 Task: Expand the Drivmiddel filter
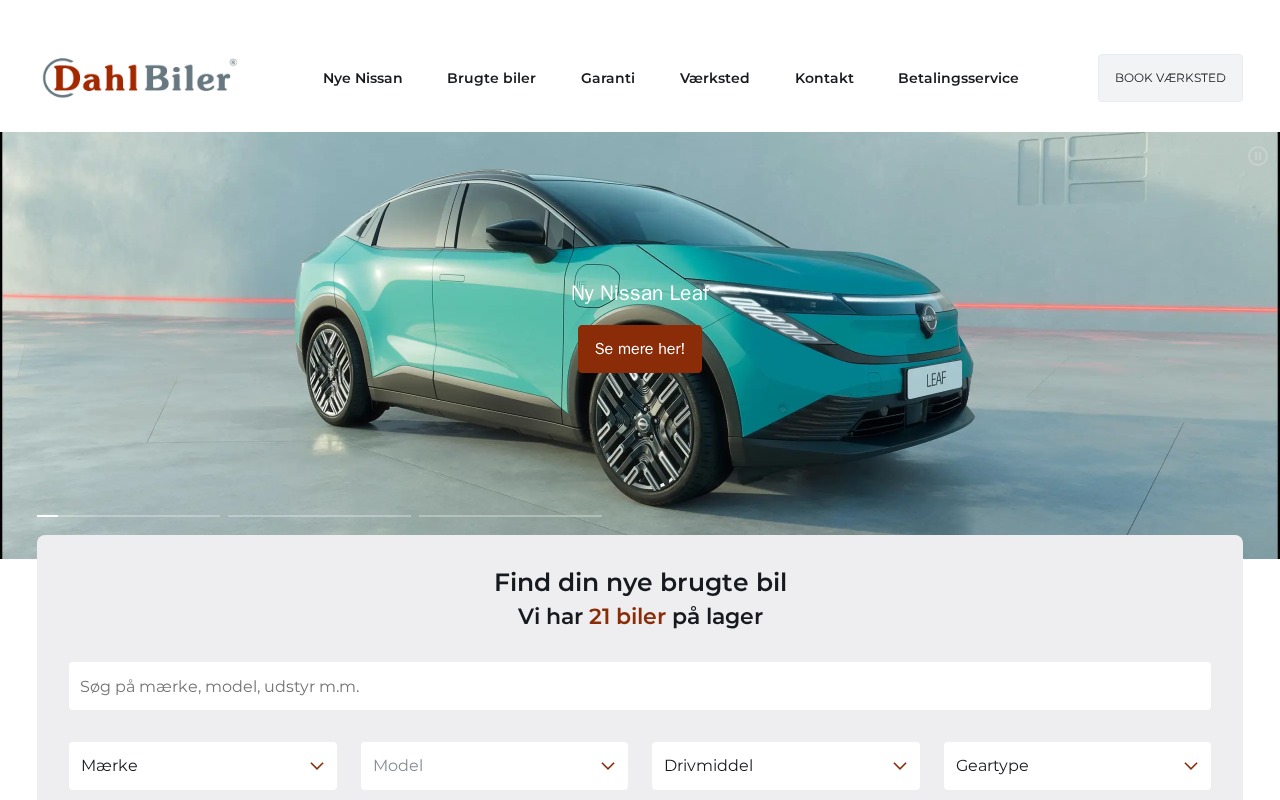786,766
